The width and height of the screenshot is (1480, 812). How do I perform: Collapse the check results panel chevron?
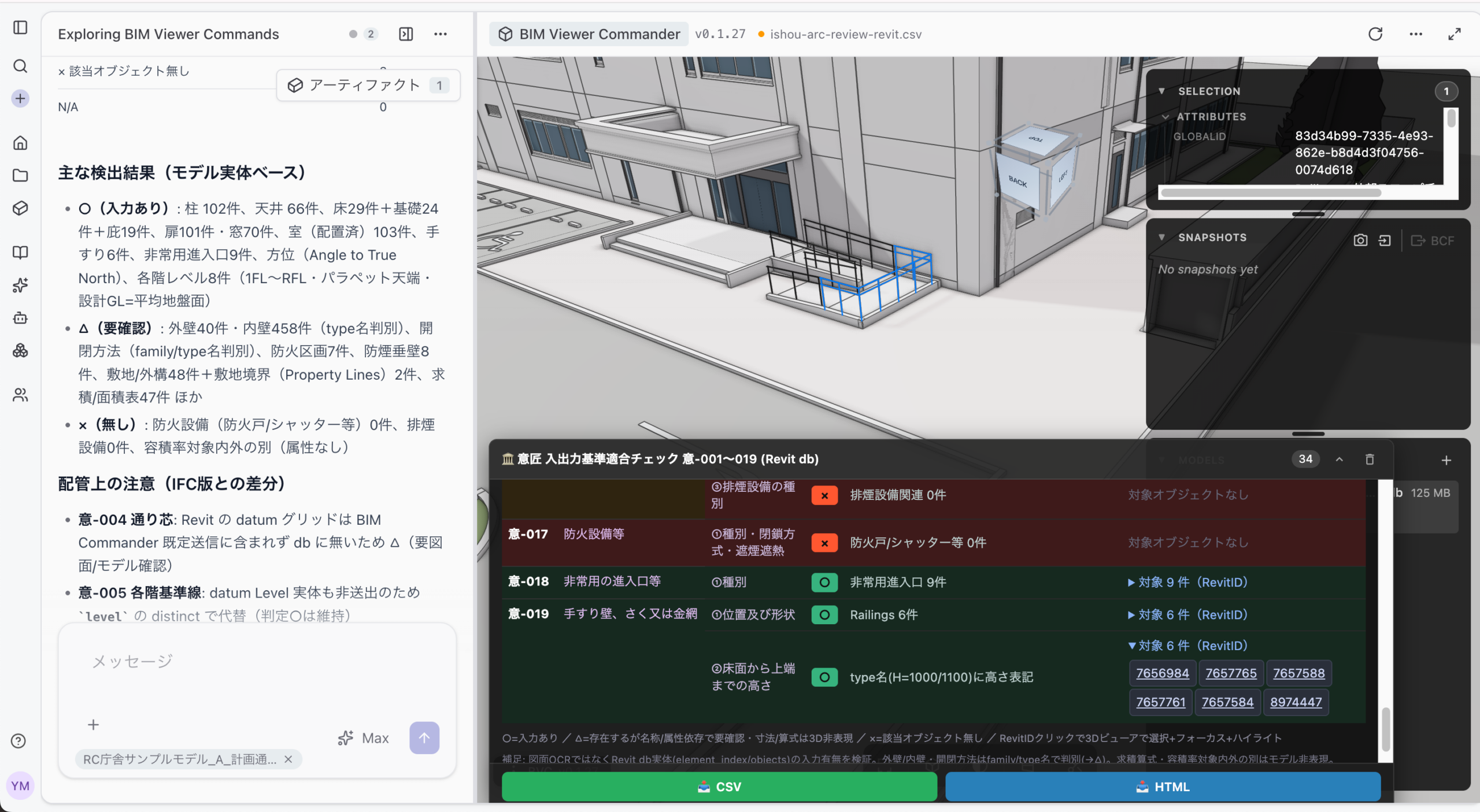(1340, 459)
